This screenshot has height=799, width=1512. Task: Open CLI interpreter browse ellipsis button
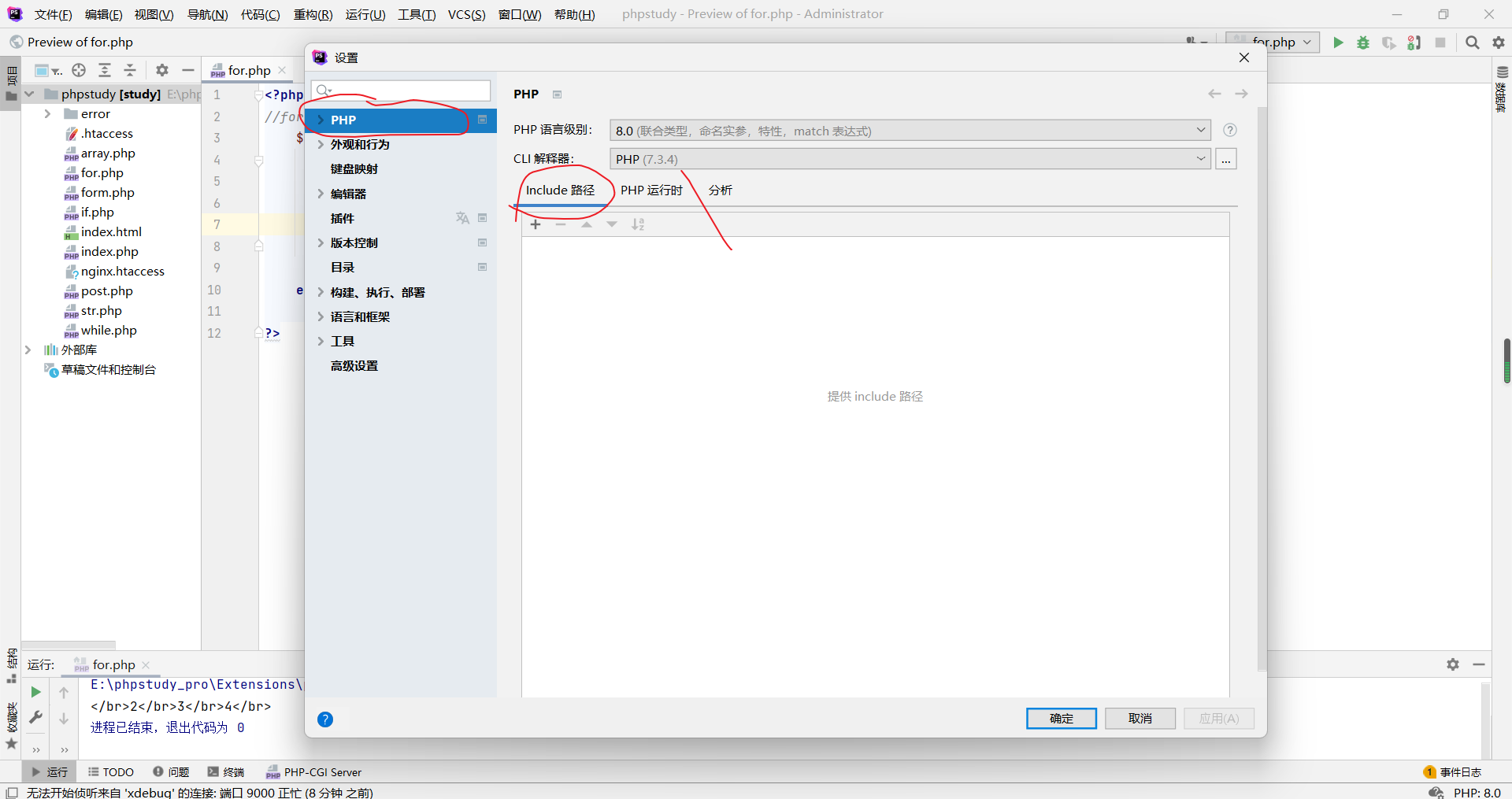tap(1226, 159)
